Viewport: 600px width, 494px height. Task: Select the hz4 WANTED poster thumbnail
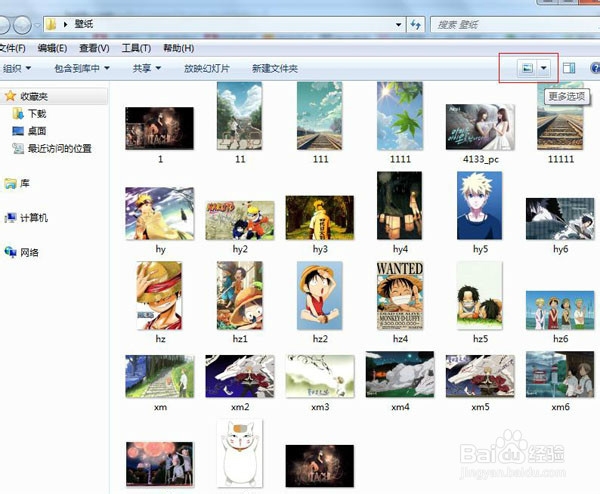point(400,295)
